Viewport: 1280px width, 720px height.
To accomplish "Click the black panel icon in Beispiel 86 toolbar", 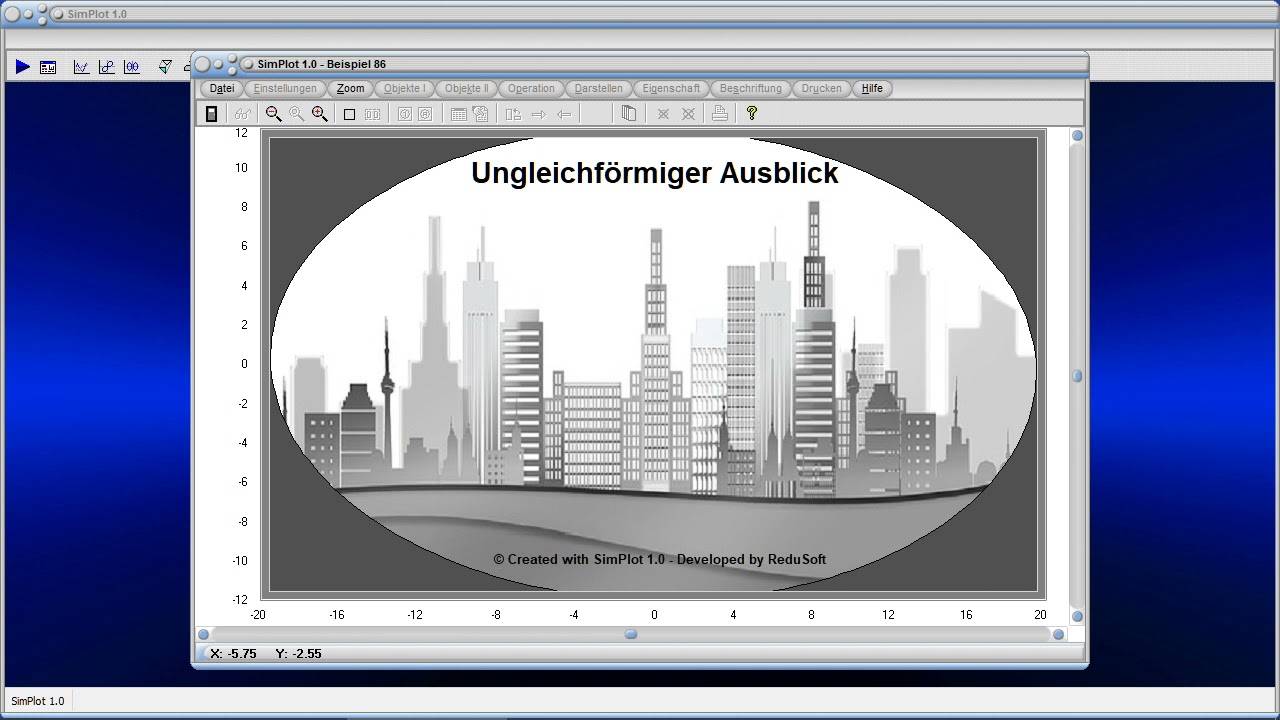I will (x=211, y=114).
